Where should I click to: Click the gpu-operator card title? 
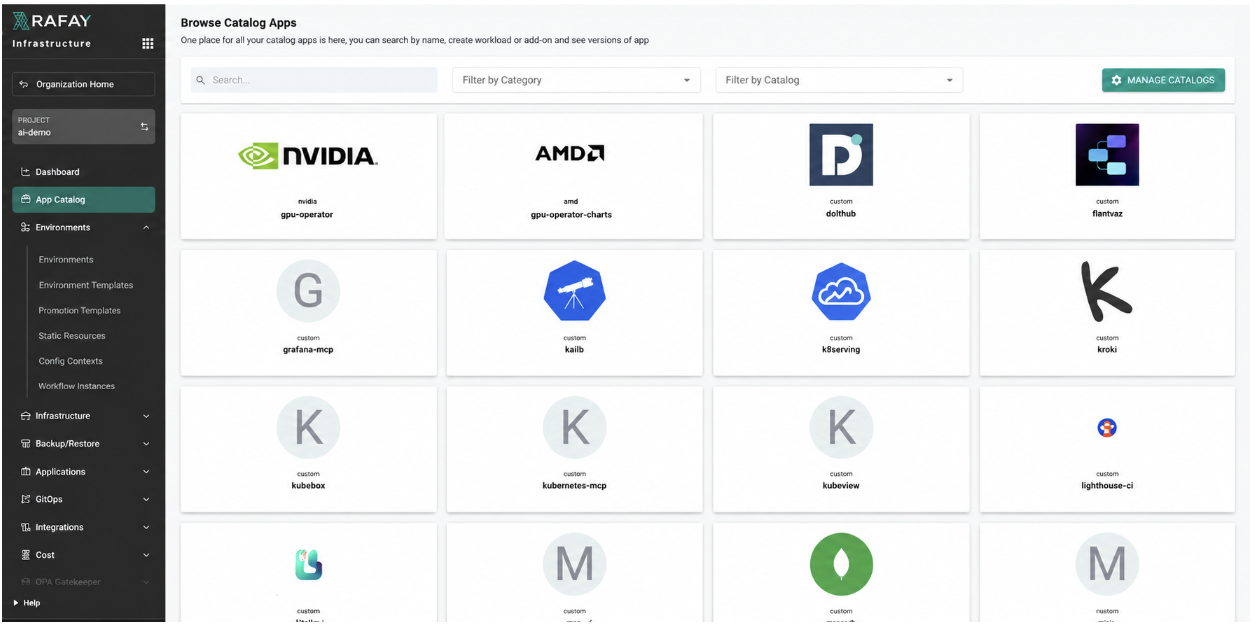308,215
